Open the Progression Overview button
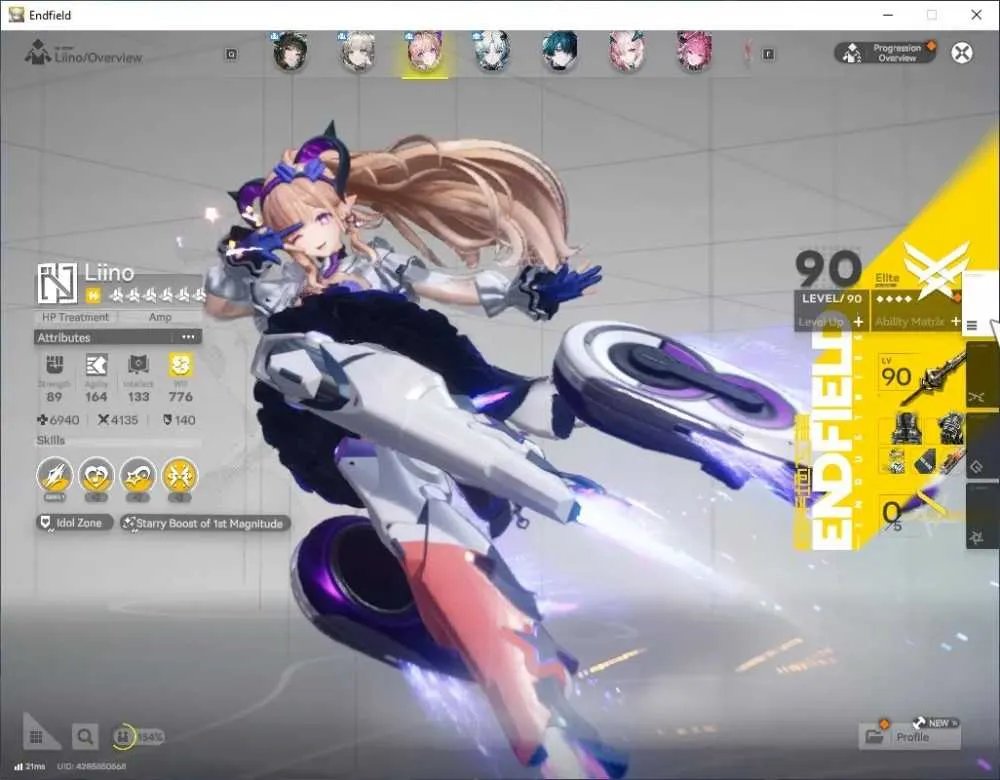Viewport: 1000px width, 780px height. [x=886, y=53]
